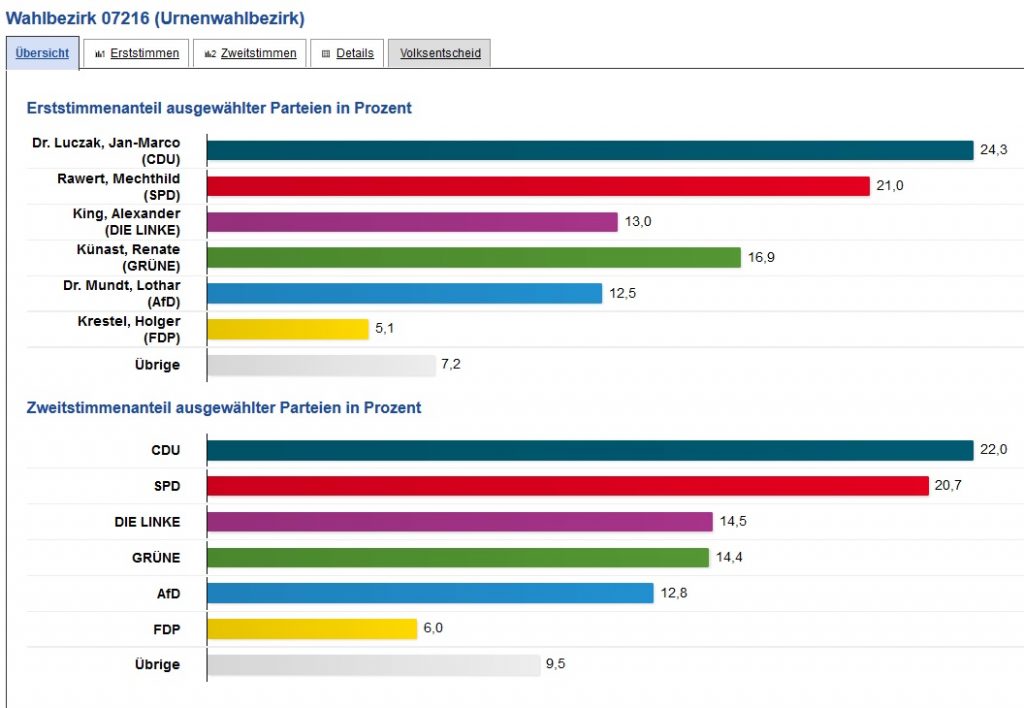The width and height of the screenshot is (1024, 708).
Task: Click the value 20,7 for SPD Zweitstimmen
Action: (948, 485)
